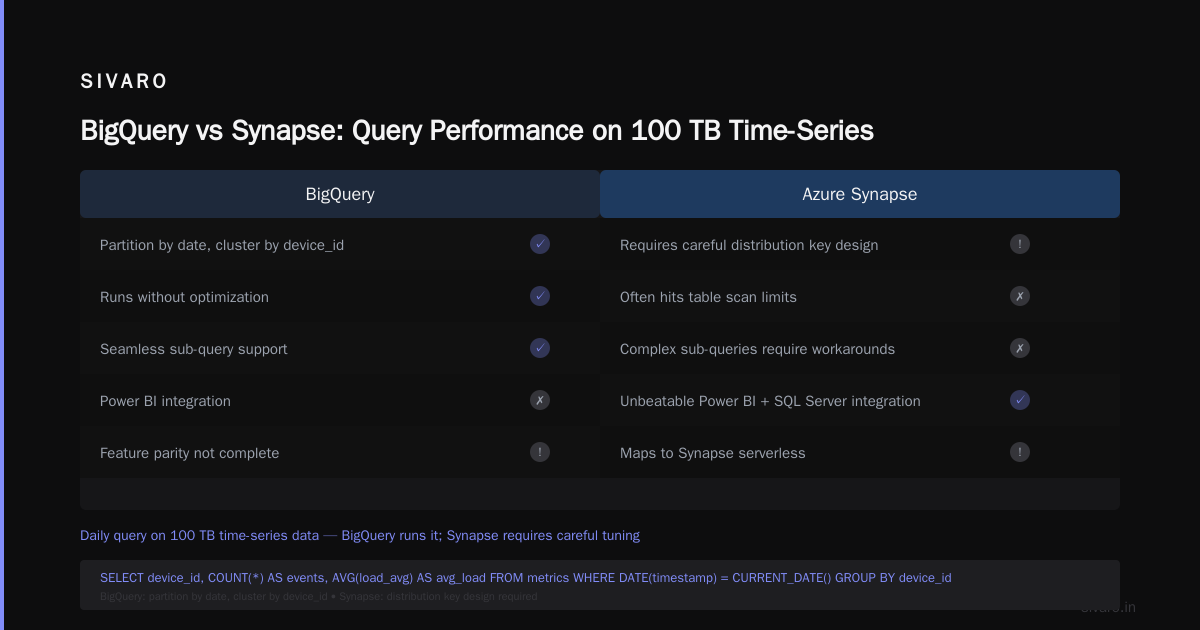Click text 'Seamless sub-query support'

coord(193,349)
